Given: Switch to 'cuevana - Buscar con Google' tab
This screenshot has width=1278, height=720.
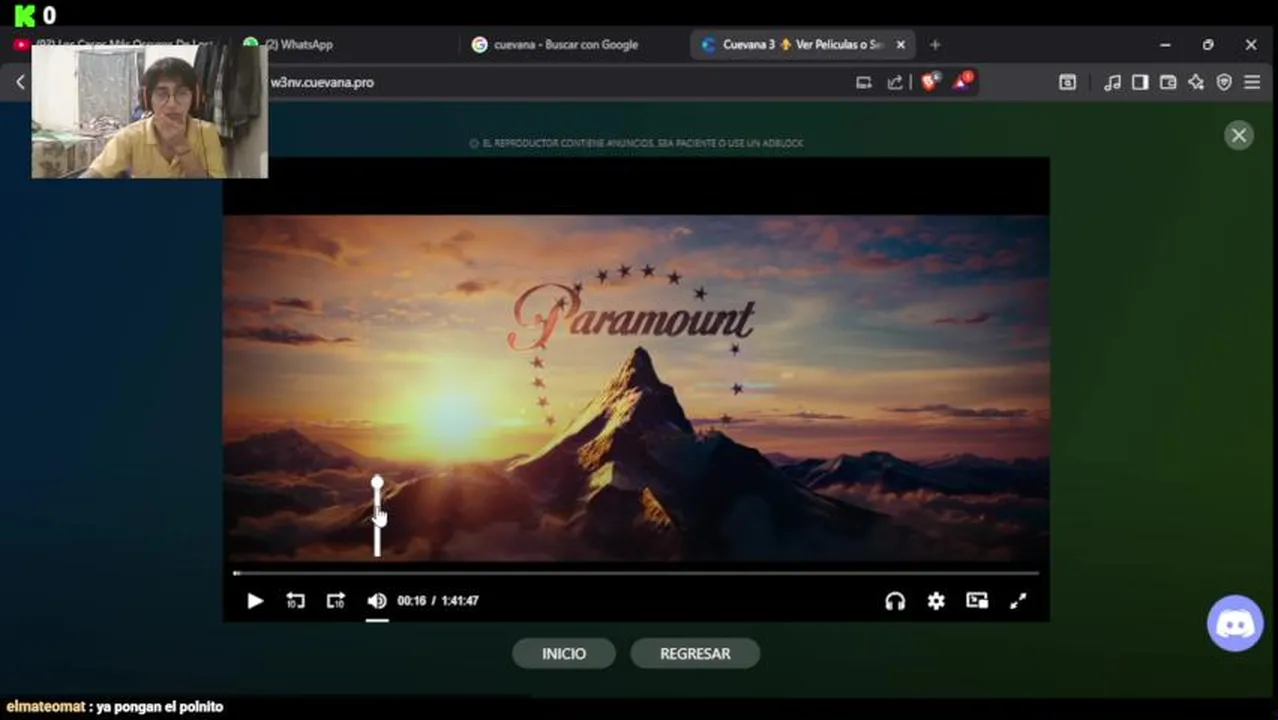Looking at the screenshot, I should click(567, 45).
